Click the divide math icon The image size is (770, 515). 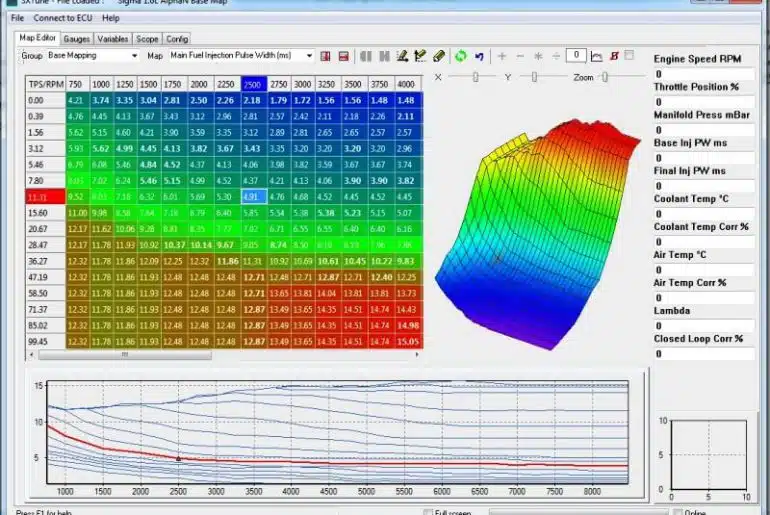pyautogui.click(x=556, y=56)
